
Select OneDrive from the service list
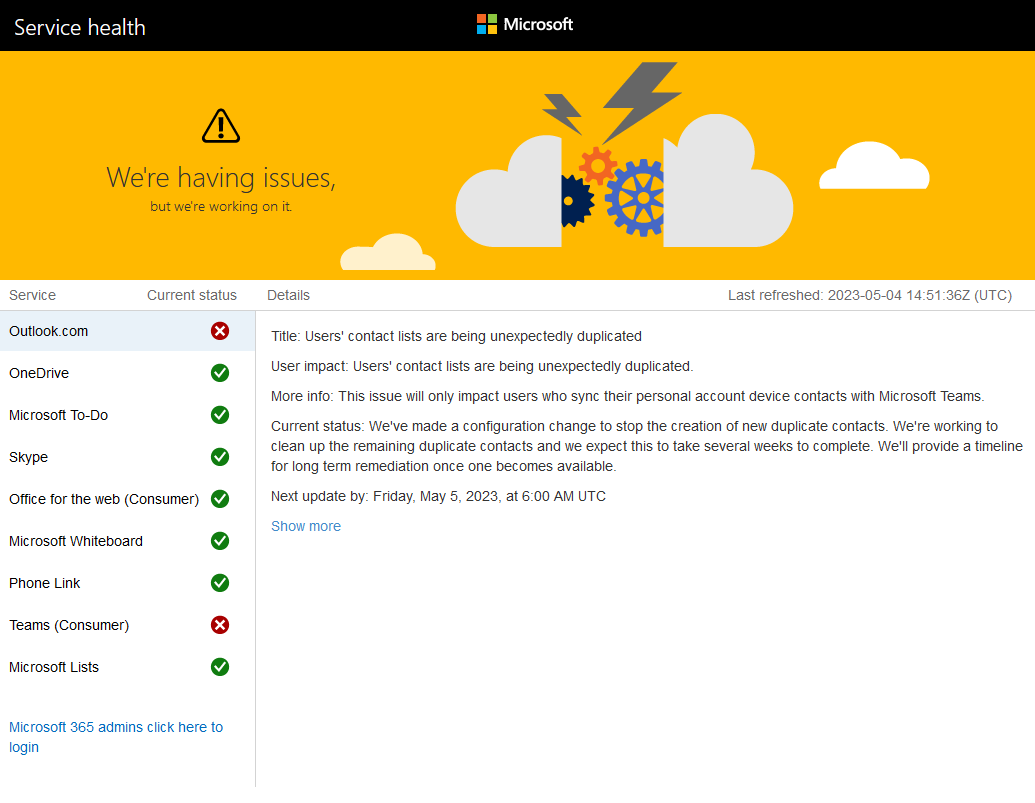pos(39,373)
